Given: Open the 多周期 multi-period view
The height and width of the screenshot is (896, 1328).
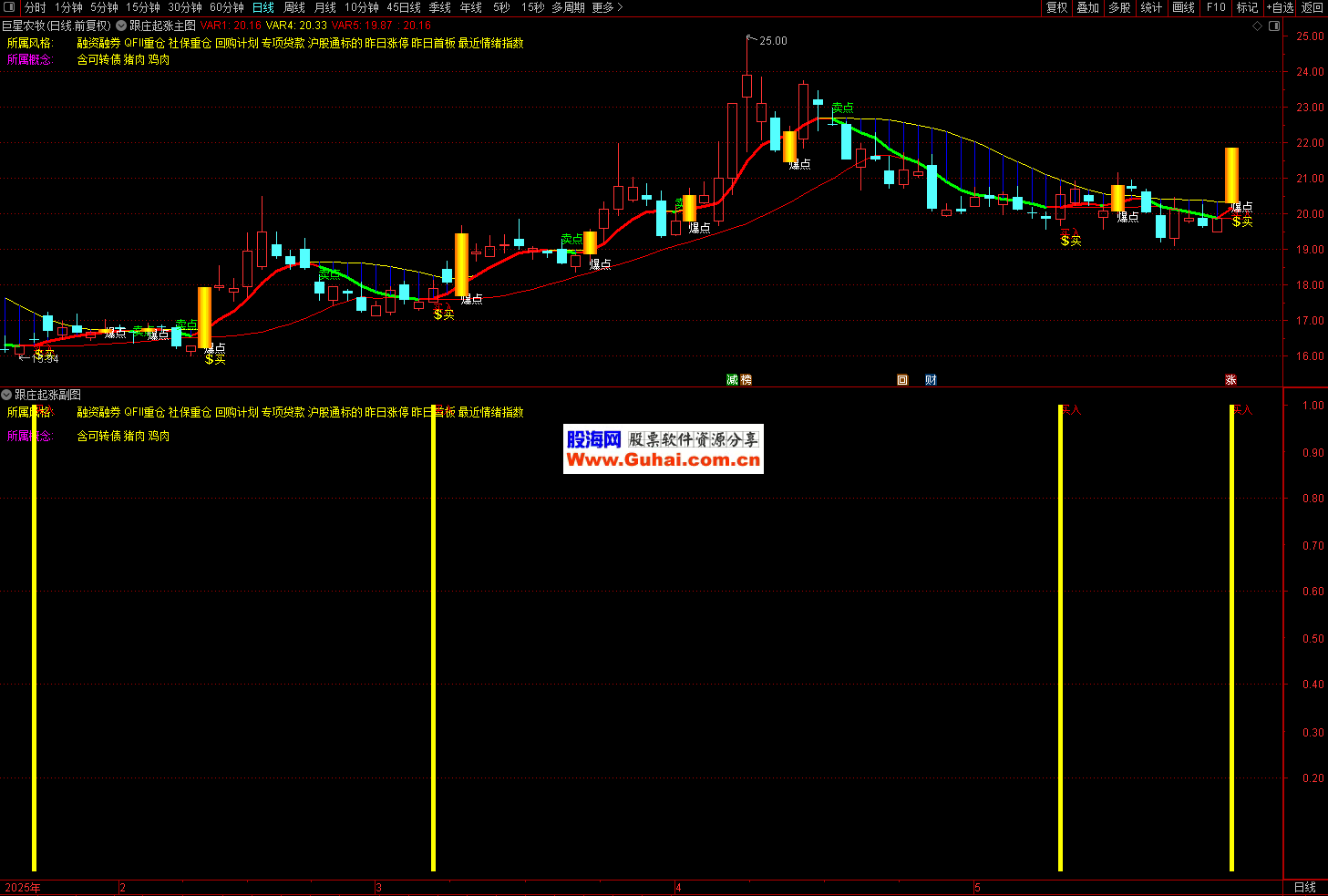Looking at the screenshot, I should [x=568, y=7].
